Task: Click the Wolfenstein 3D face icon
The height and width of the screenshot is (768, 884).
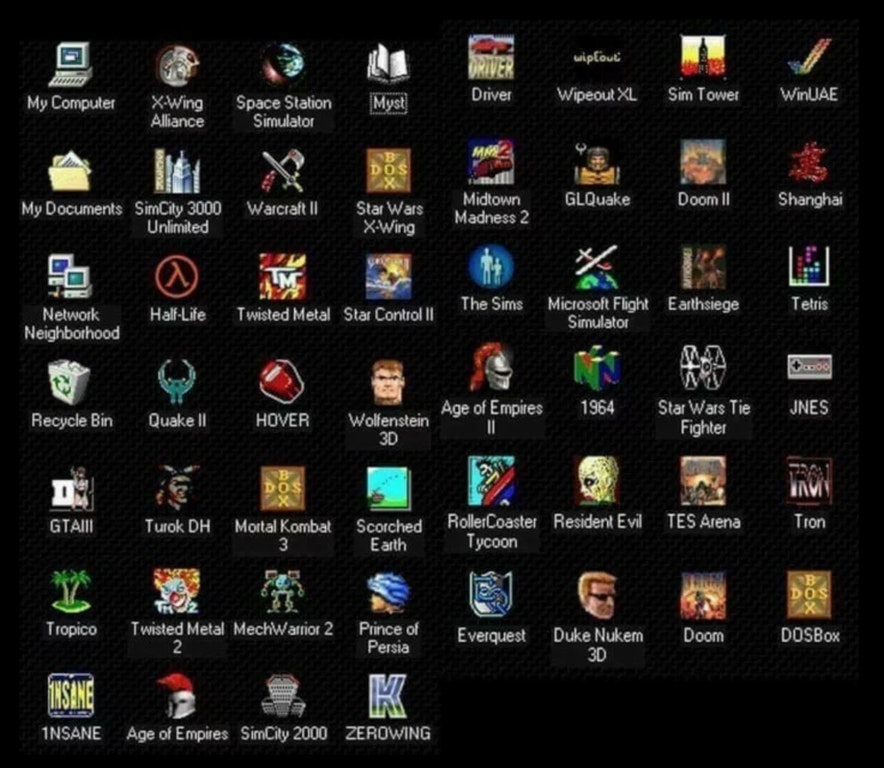Action: (388, 382)
